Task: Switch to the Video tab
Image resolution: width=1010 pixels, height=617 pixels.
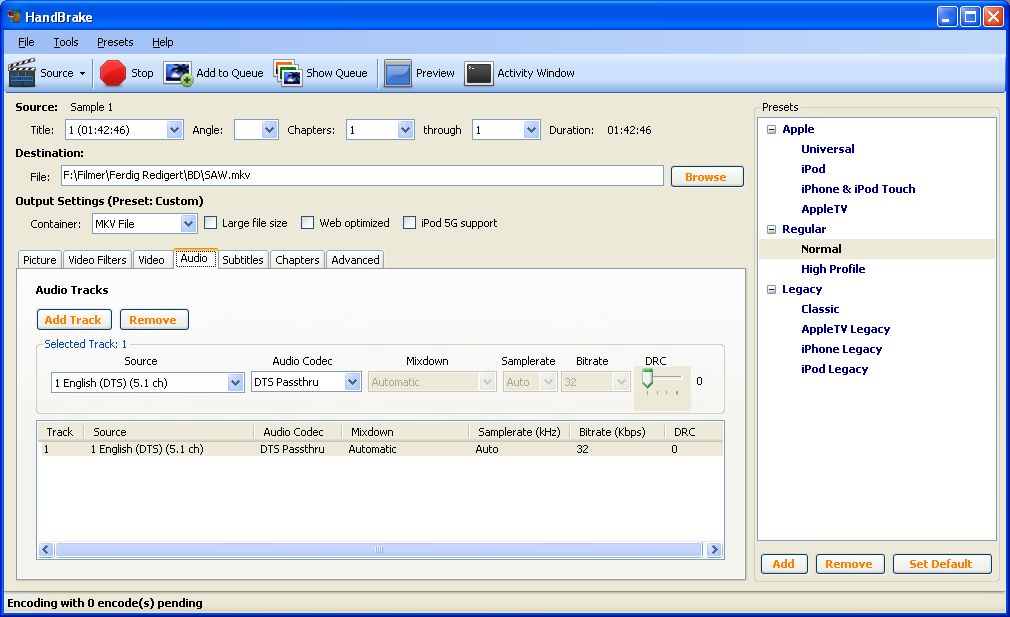Action: tap(151, 260)
